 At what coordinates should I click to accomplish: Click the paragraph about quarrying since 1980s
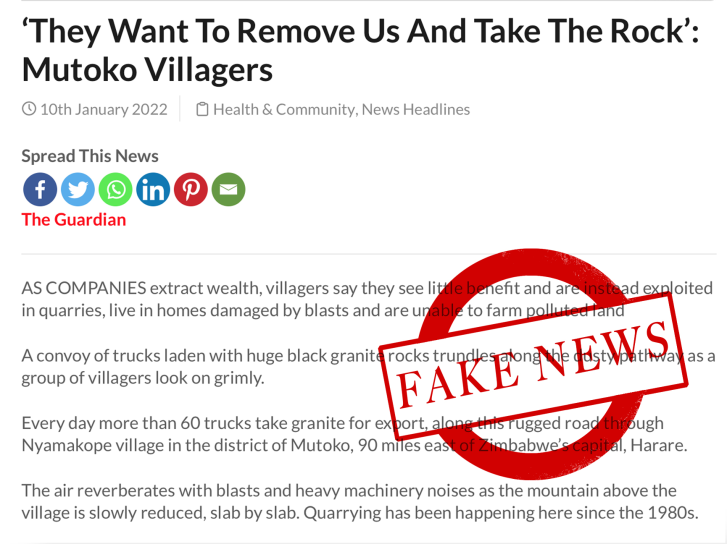point(360,502)
